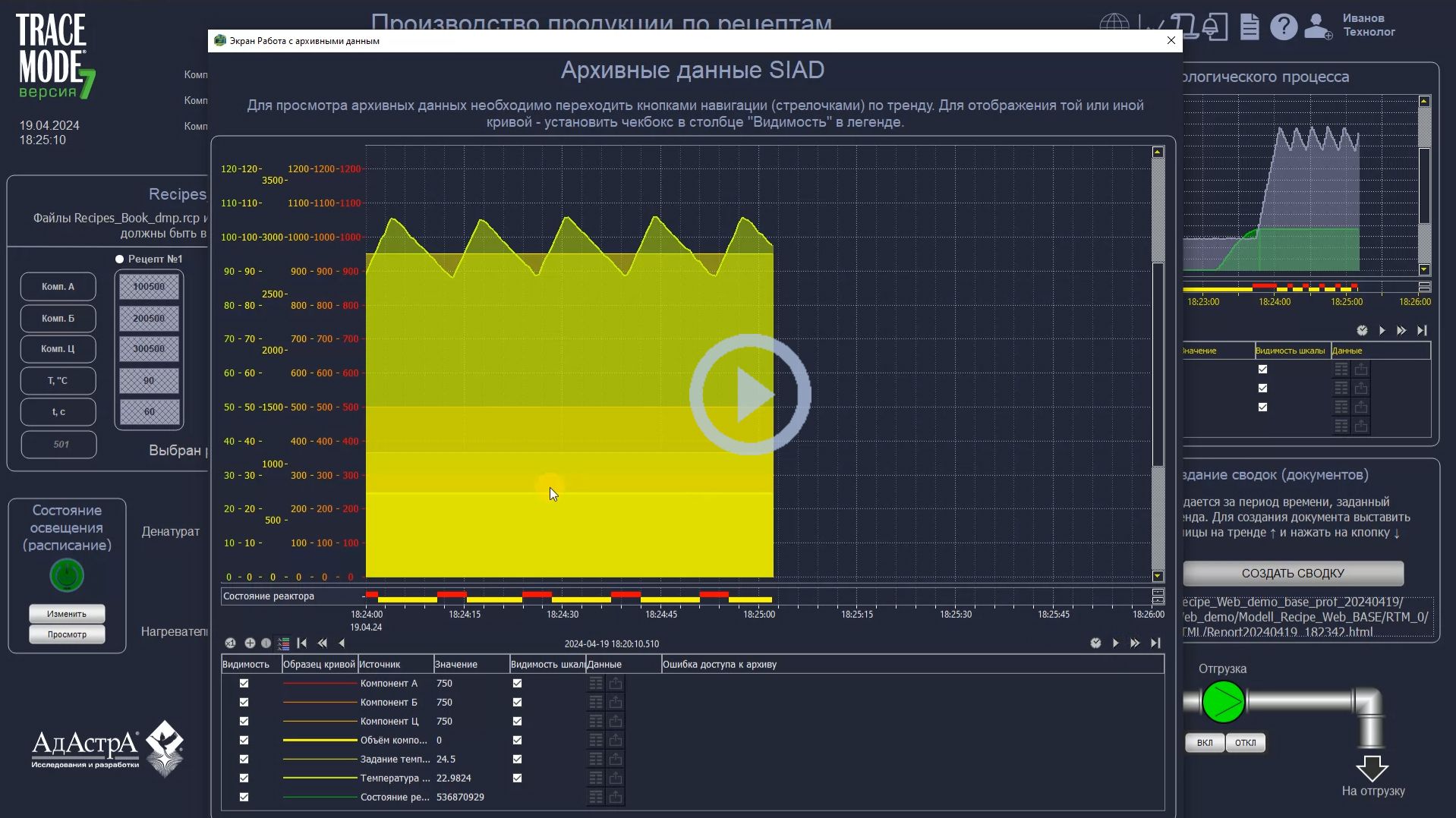Reset trend zoom with the x1 icon
Screen dimensions: 1456x818
[231, 643]
